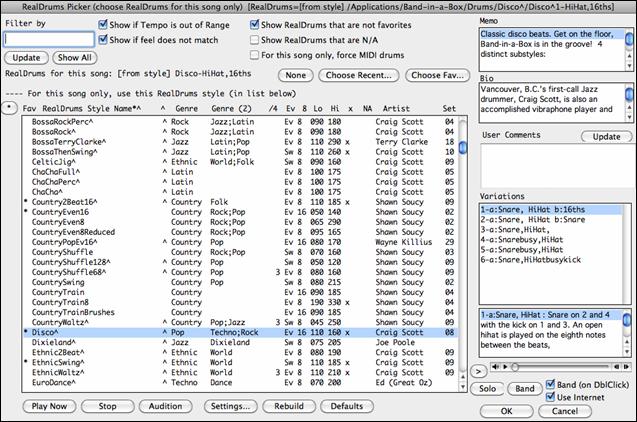Select the Country2Beat16^ style row
This screenshot has height=422, width=637.
pyautogui.click(x=240, y=202)
